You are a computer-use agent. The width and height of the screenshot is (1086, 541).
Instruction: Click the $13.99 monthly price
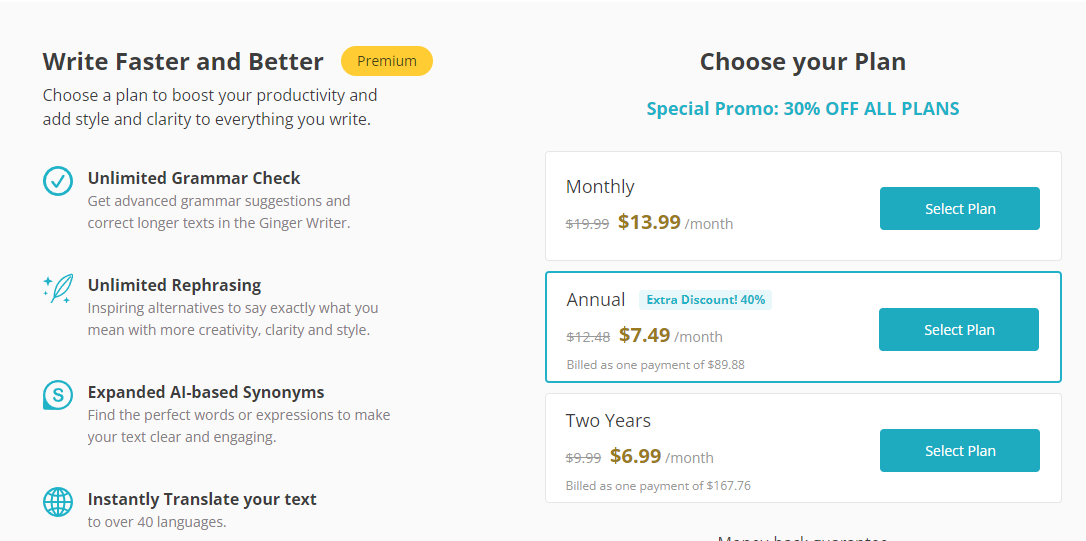pos(649,222)
